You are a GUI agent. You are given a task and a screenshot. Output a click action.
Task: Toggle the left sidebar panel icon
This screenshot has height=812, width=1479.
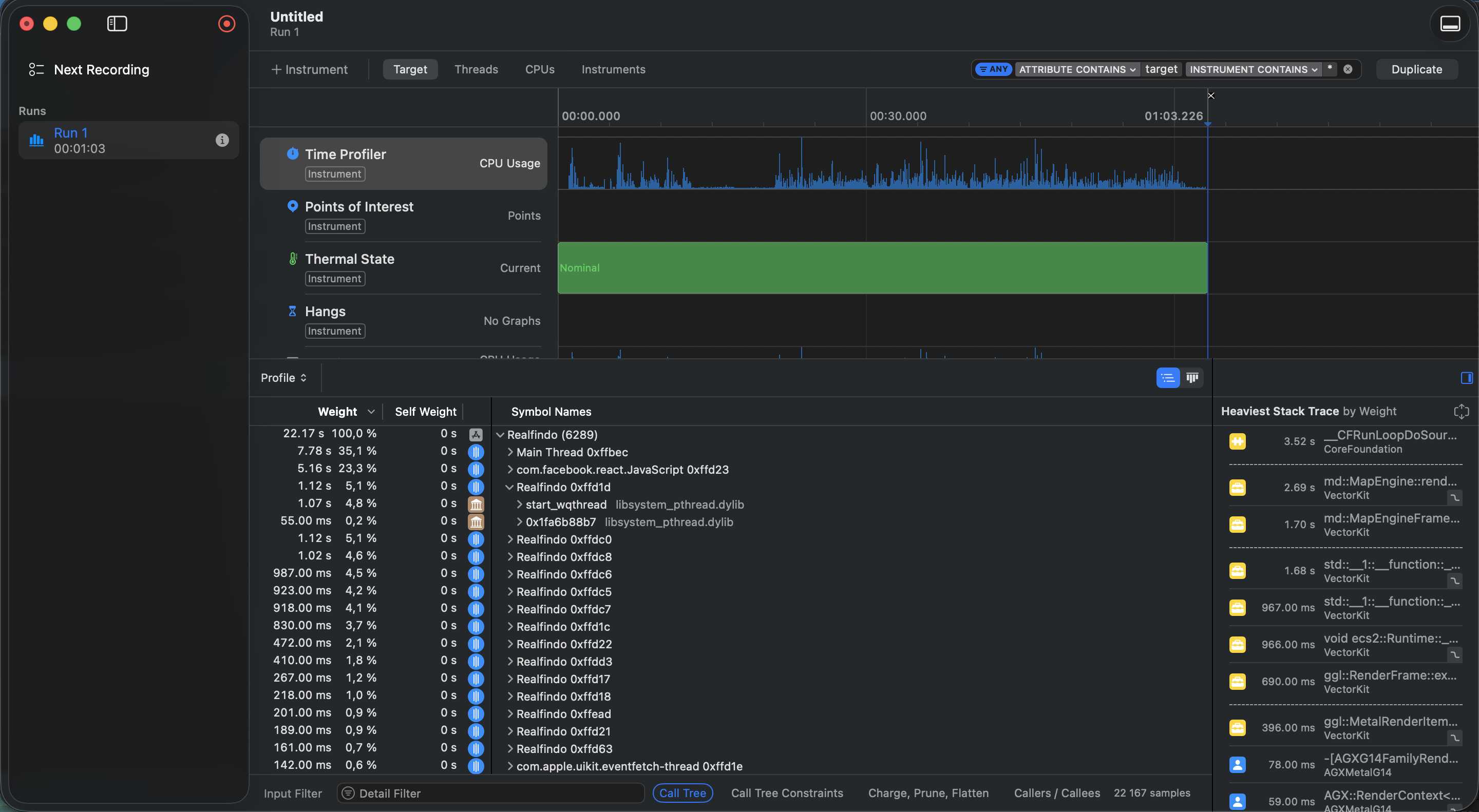[117, 24]
